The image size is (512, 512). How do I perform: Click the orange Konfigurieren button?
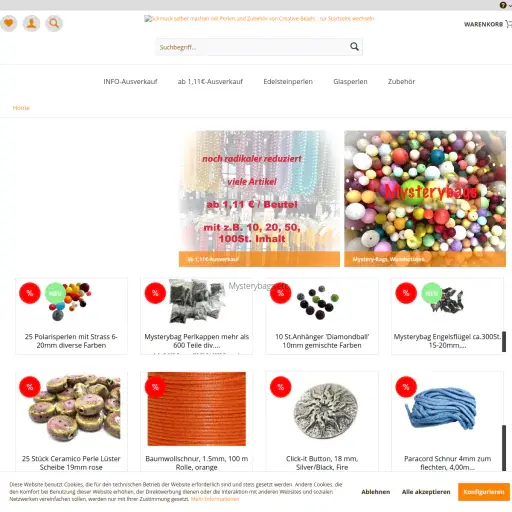[484, 492]
